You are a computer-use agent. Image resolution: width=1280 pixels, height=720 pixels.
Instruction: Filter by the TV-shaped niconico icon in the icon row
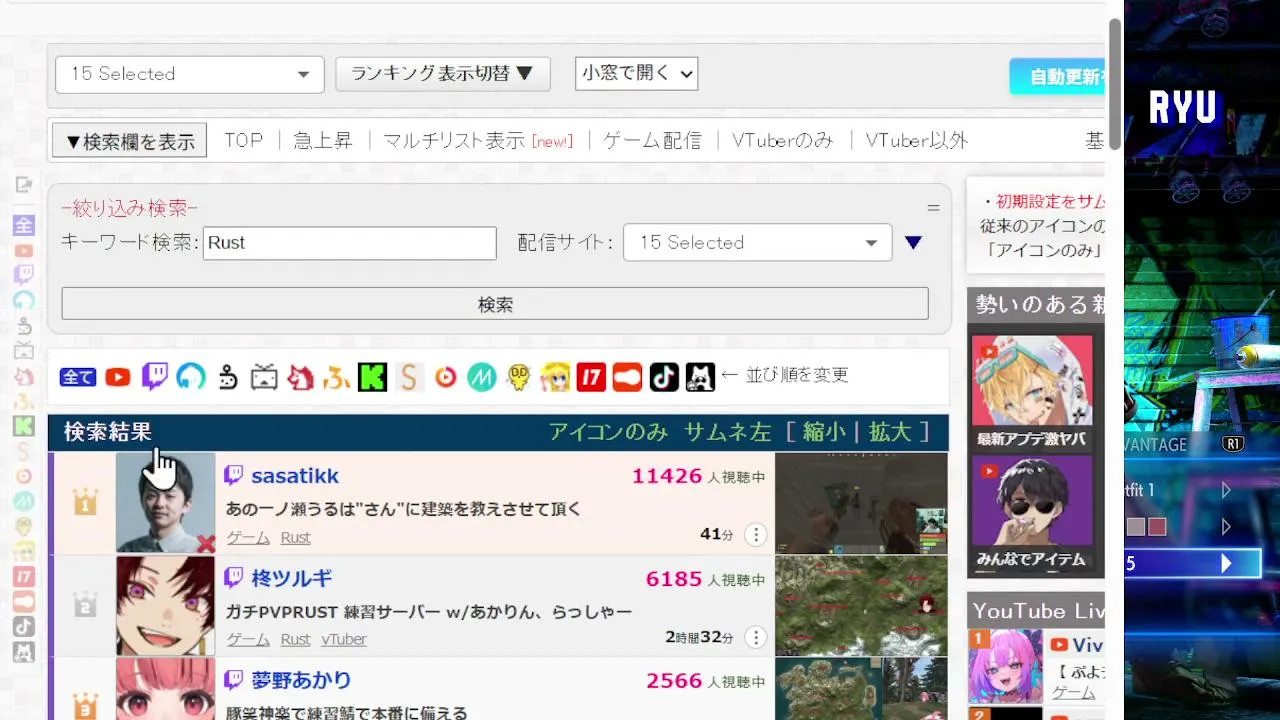[x=264, y=377]
